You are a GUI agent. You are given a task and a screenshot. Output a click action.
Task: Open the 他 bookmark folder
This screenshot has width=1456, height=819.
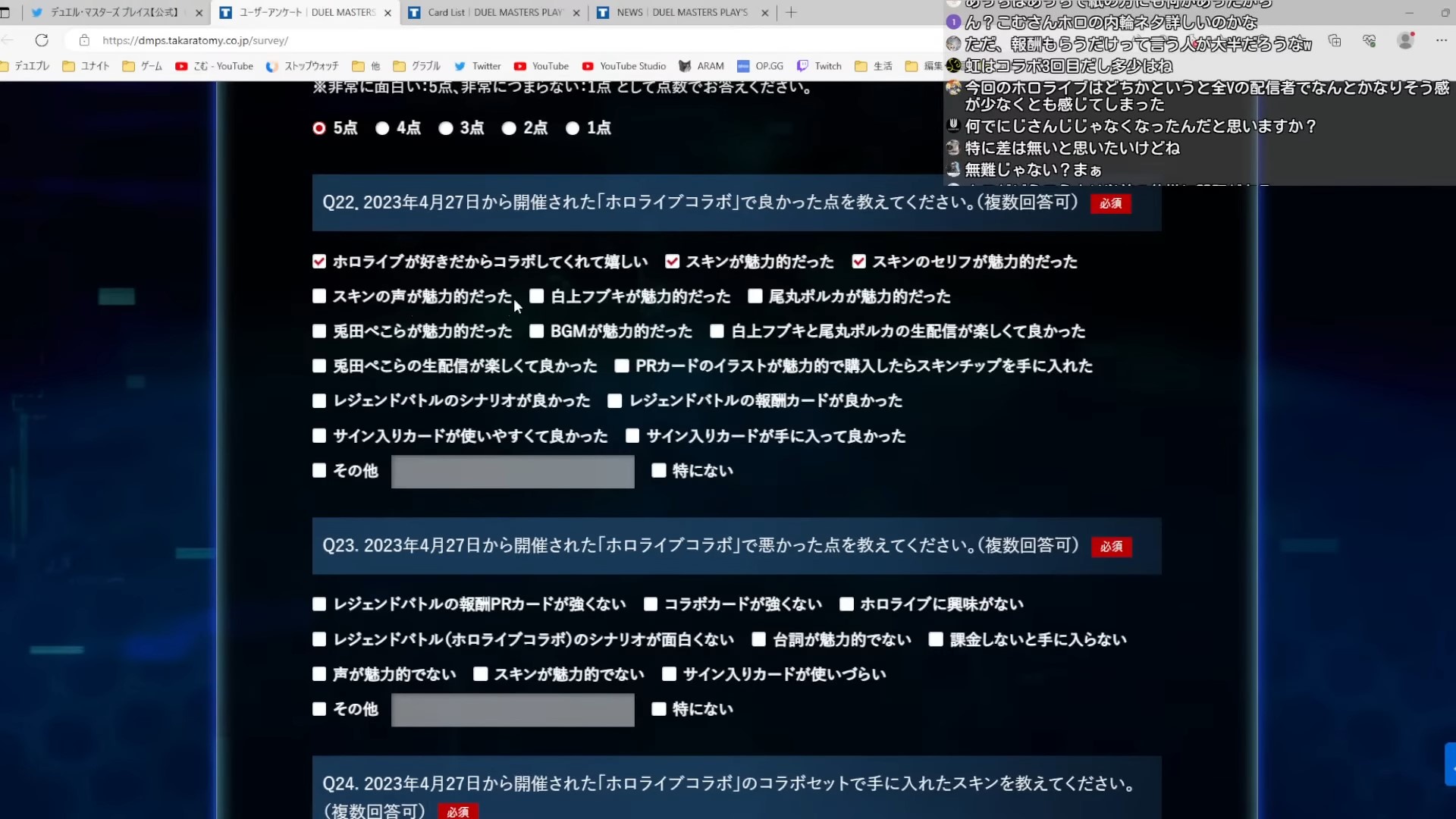coord(366,66)
